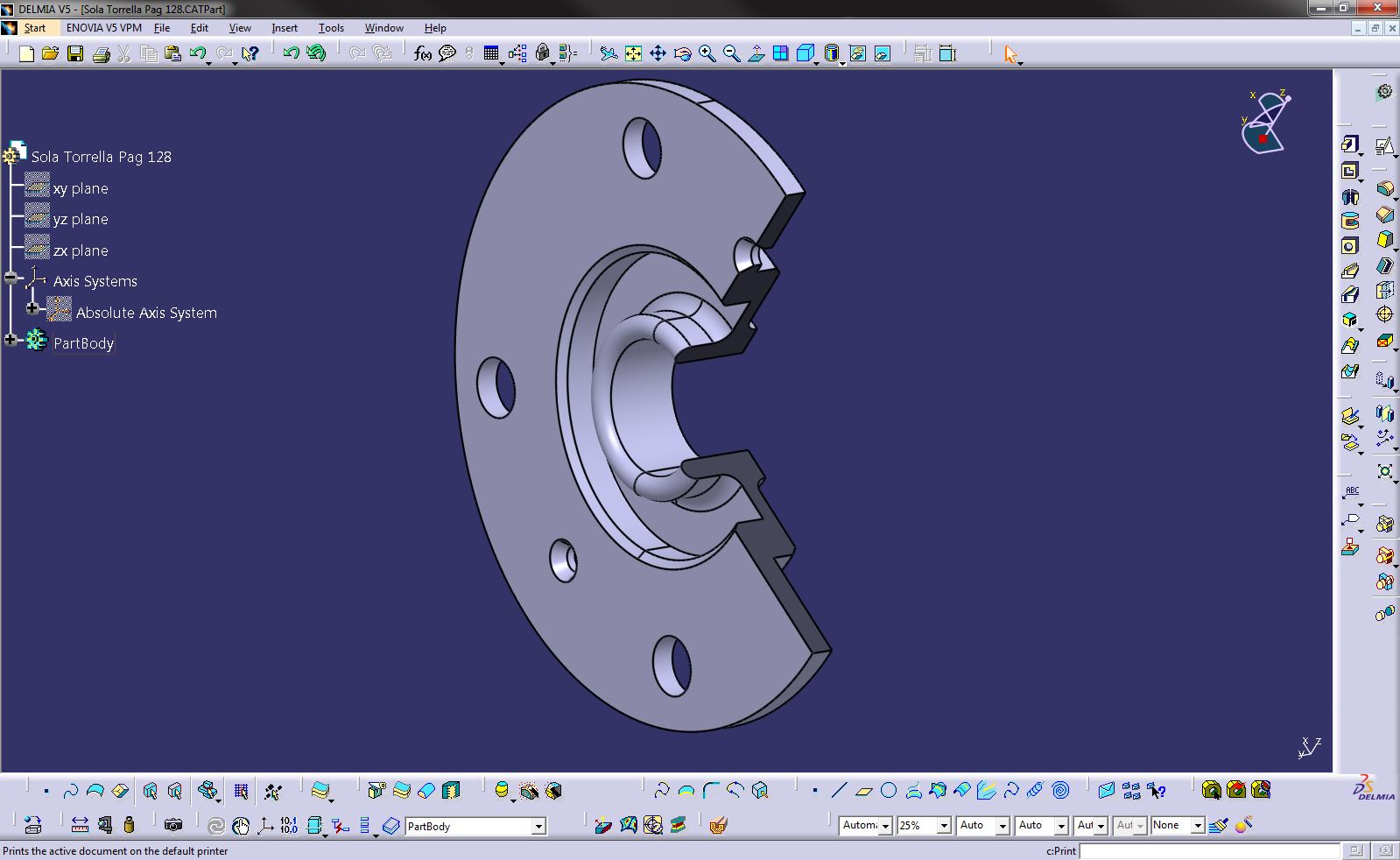This screenshot has width=1400, height=860.
Task: Click the Measure Between ruler icon
Action: click(80, 825)
